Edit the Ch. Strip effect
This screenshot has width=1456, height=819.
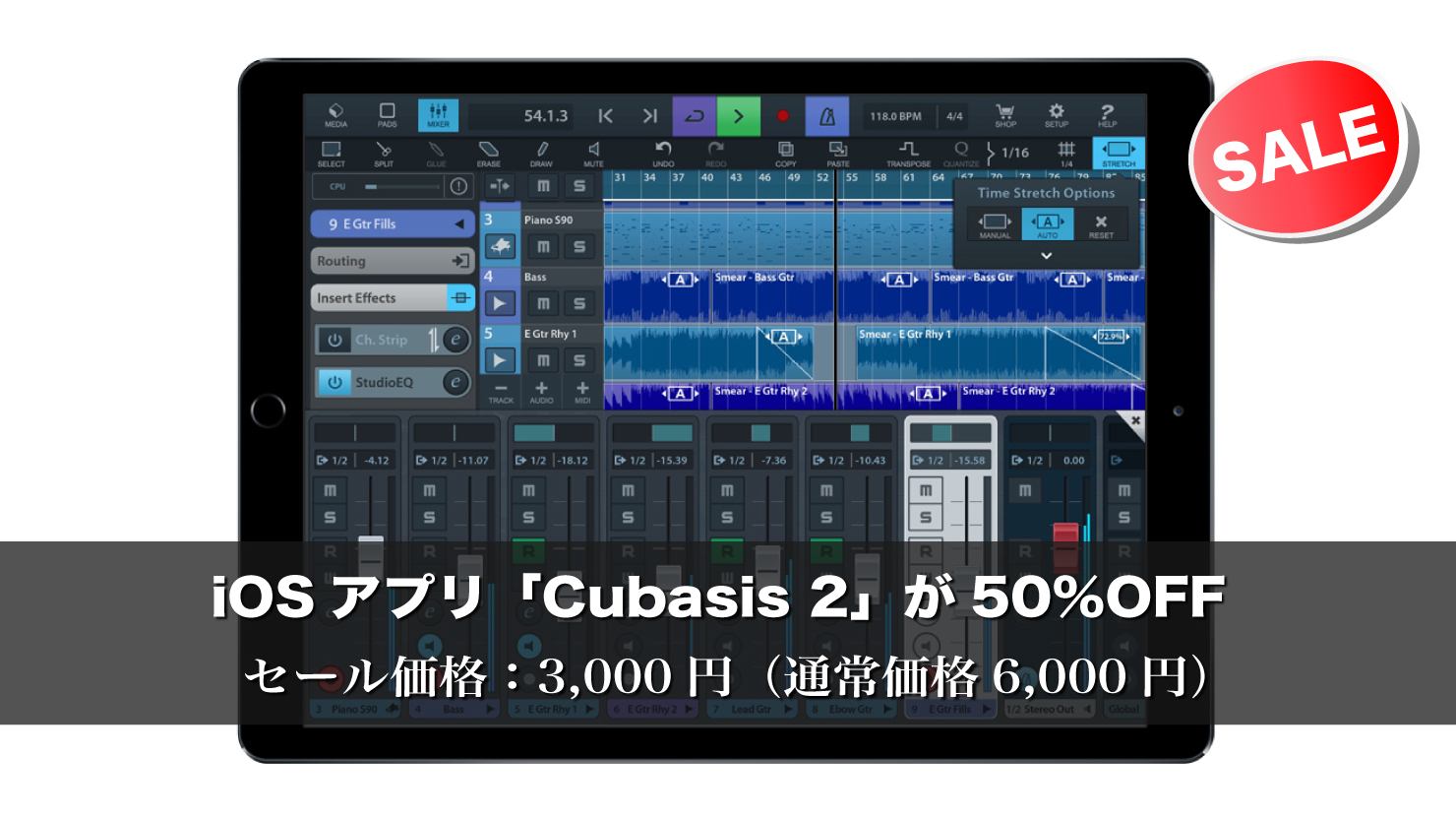[x=455, y=340]
